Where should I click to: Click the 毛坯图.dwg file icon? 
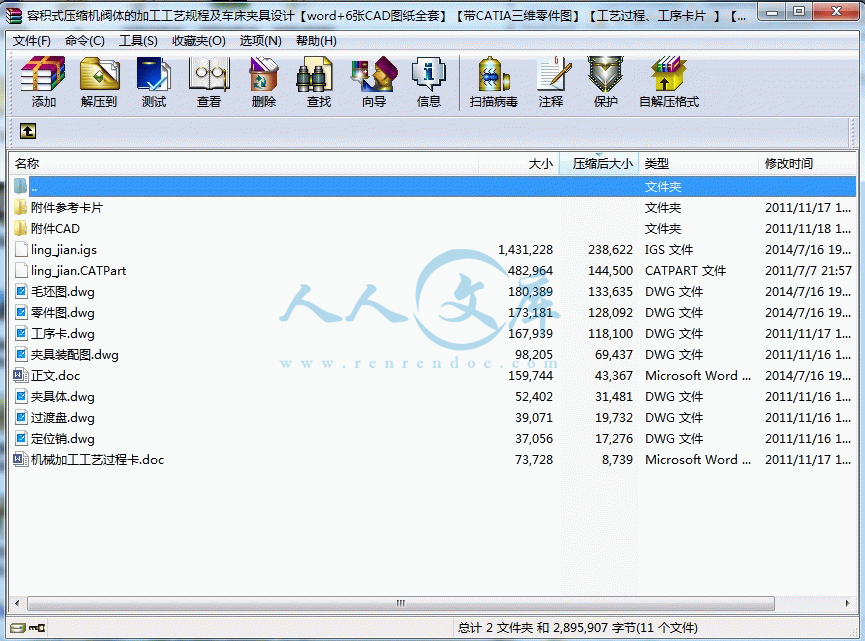click(21, 291)
